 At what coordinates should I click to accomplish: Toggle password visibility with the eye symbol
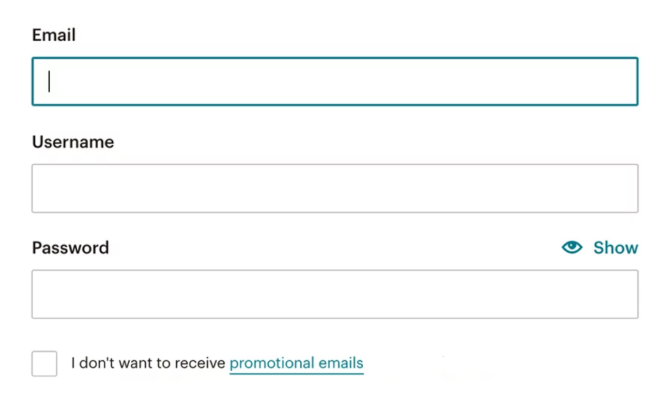(572, 247)
